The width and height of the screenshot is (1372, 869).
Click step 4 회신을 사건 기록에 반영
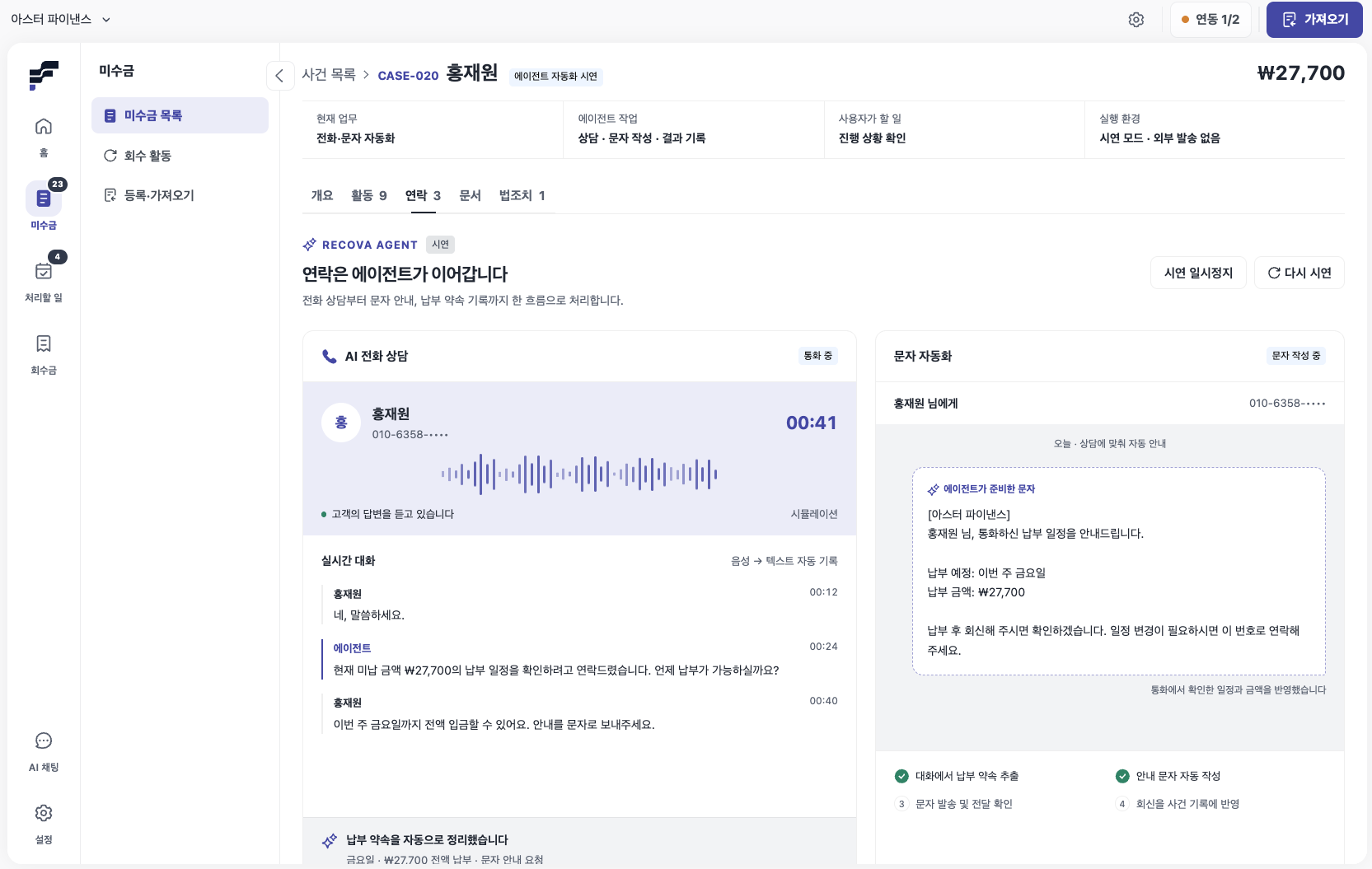(1178, 804)
